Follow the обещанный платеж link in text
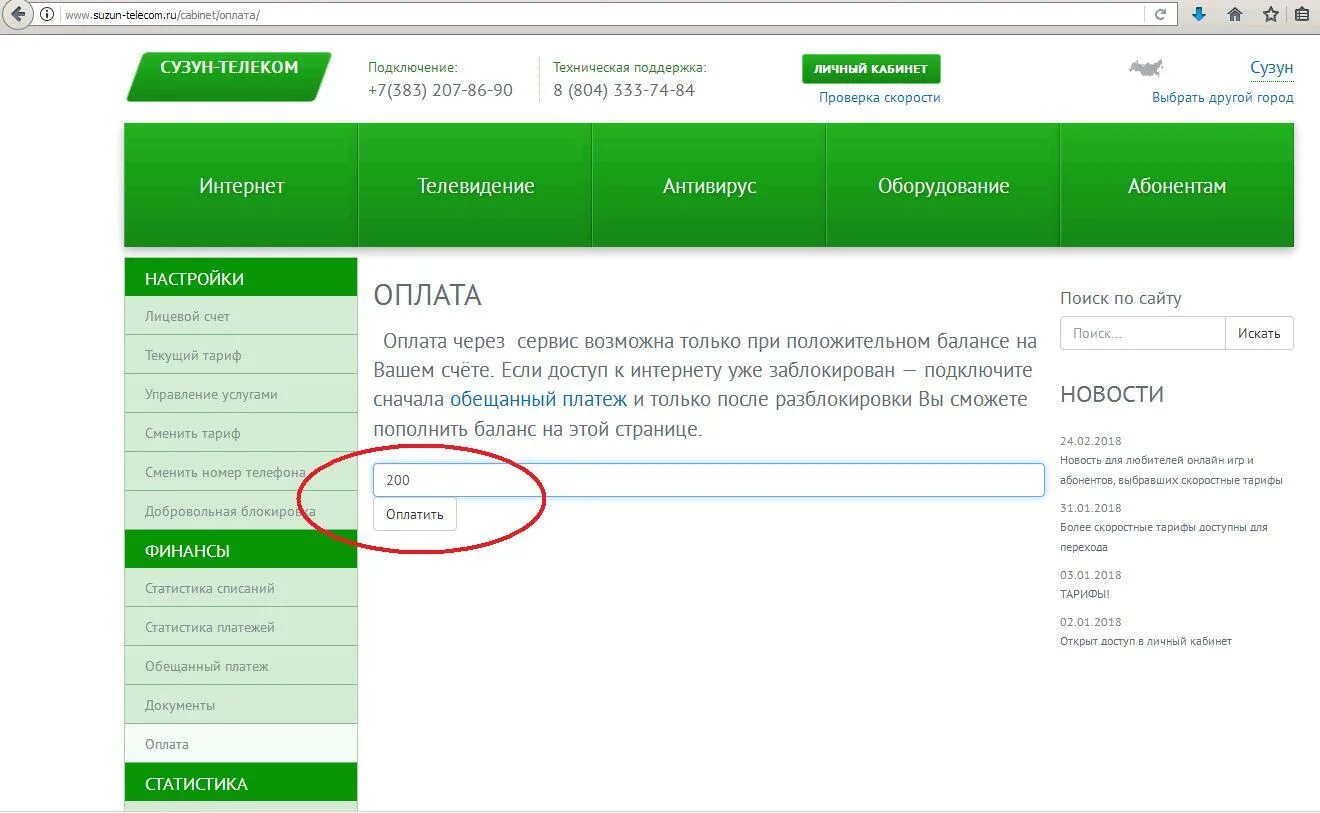 pos(539,399)
